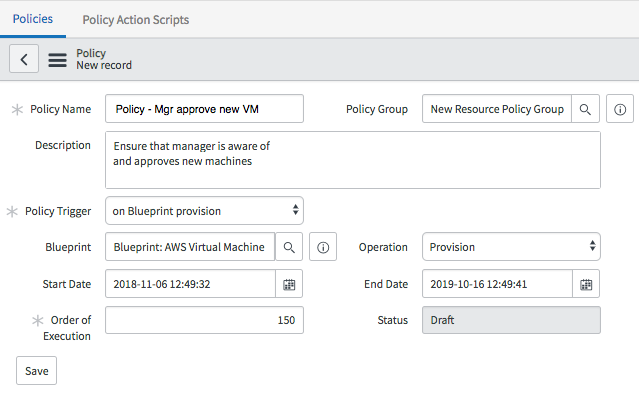This screenshot has width=639, height=393.
Task: Click the 'Start Date' label
Action: 67,284
